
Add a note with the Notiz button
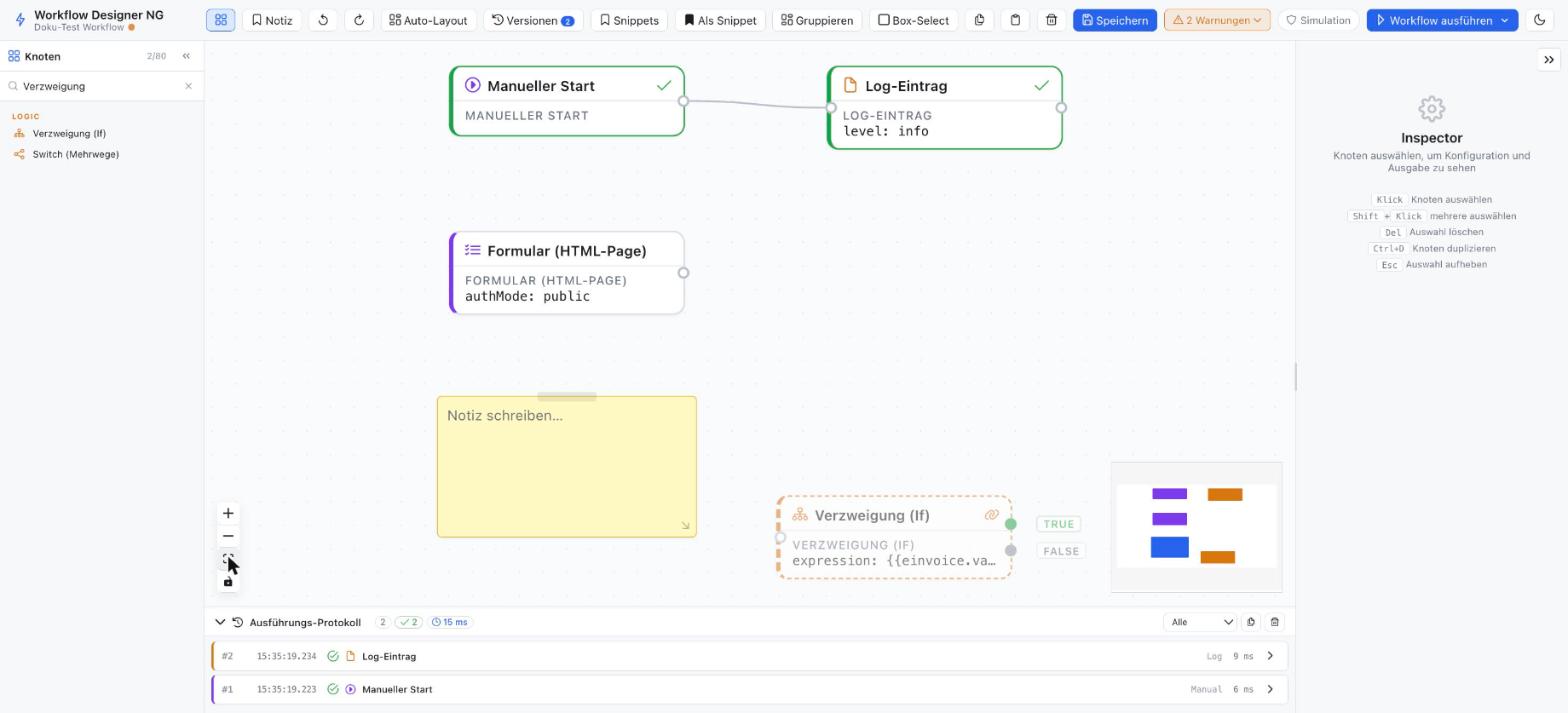[x=272, y=20]
